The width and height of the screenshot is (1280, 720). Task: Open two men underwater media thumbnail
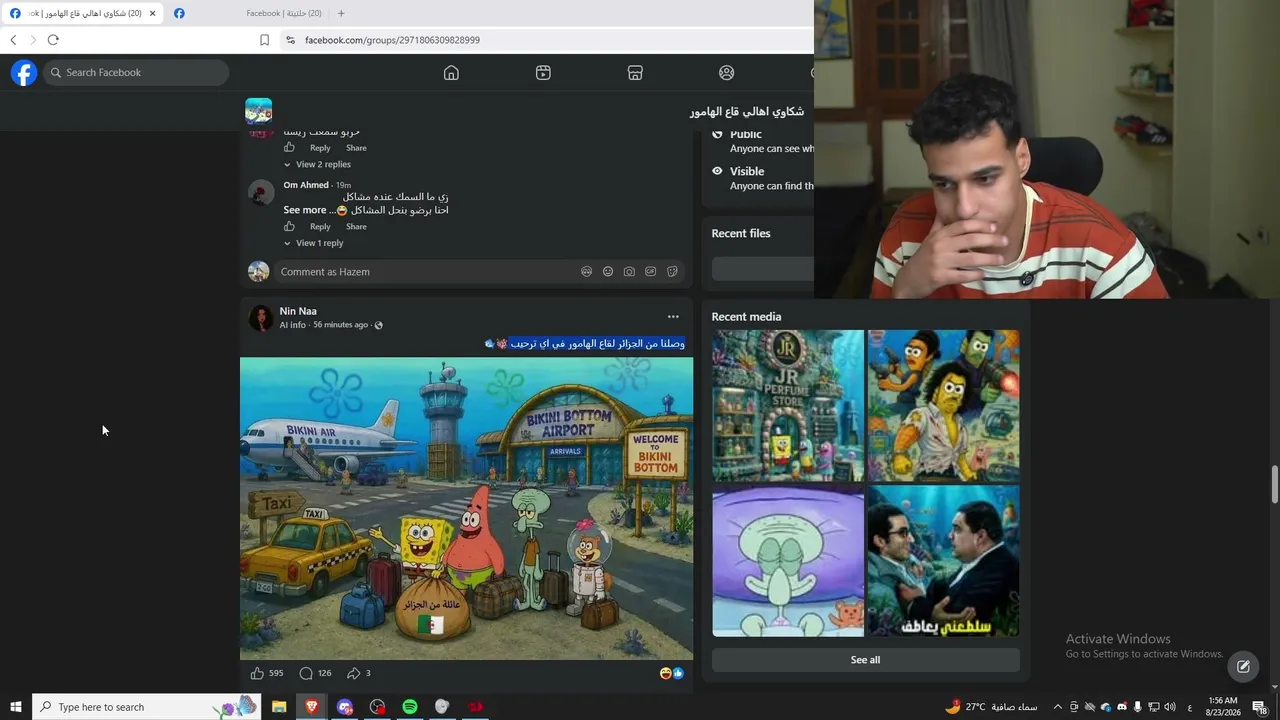tap(944, 561)
